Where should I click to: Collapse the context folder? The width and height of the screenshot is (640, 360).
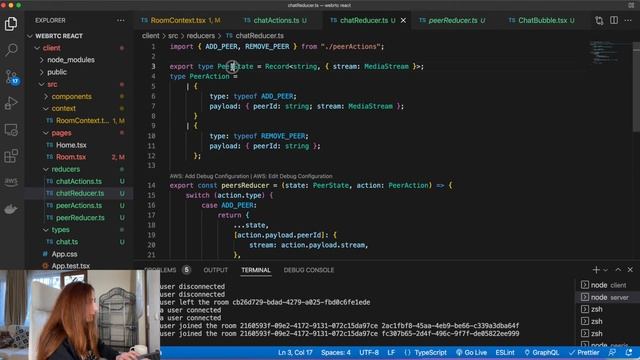[63, 109]
